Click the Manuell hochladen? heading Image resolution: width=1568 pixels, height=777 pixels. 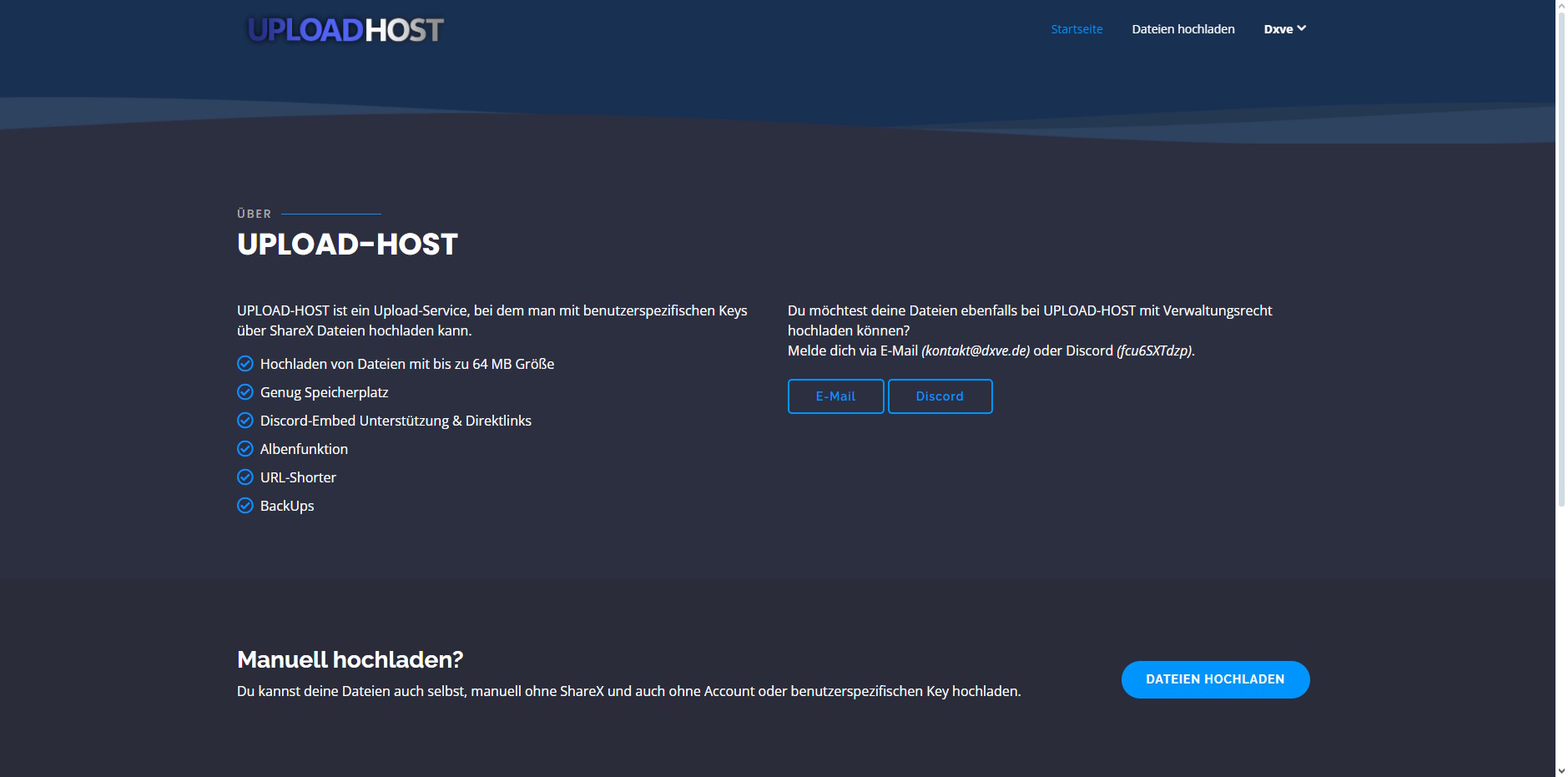click(x=350, y=660)
